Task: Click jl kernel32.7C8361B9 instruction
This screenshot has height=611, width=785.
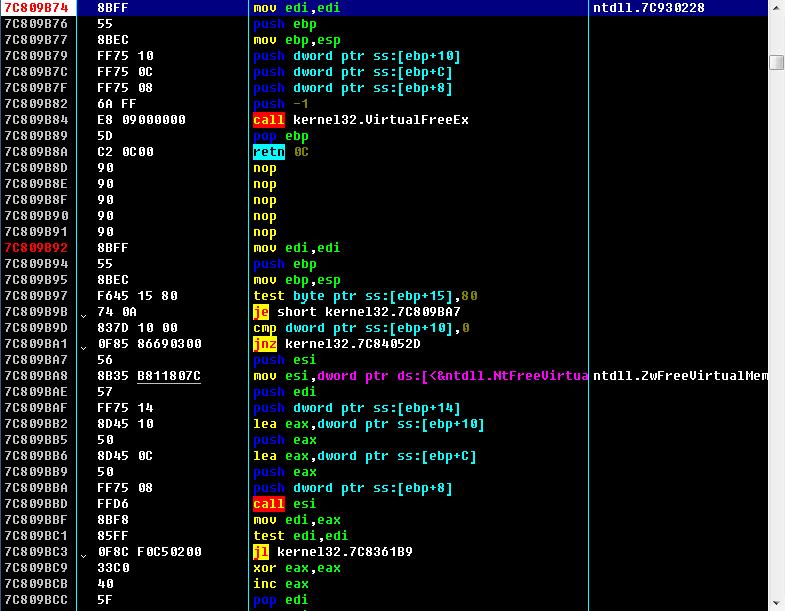Action: coord(332,552)
